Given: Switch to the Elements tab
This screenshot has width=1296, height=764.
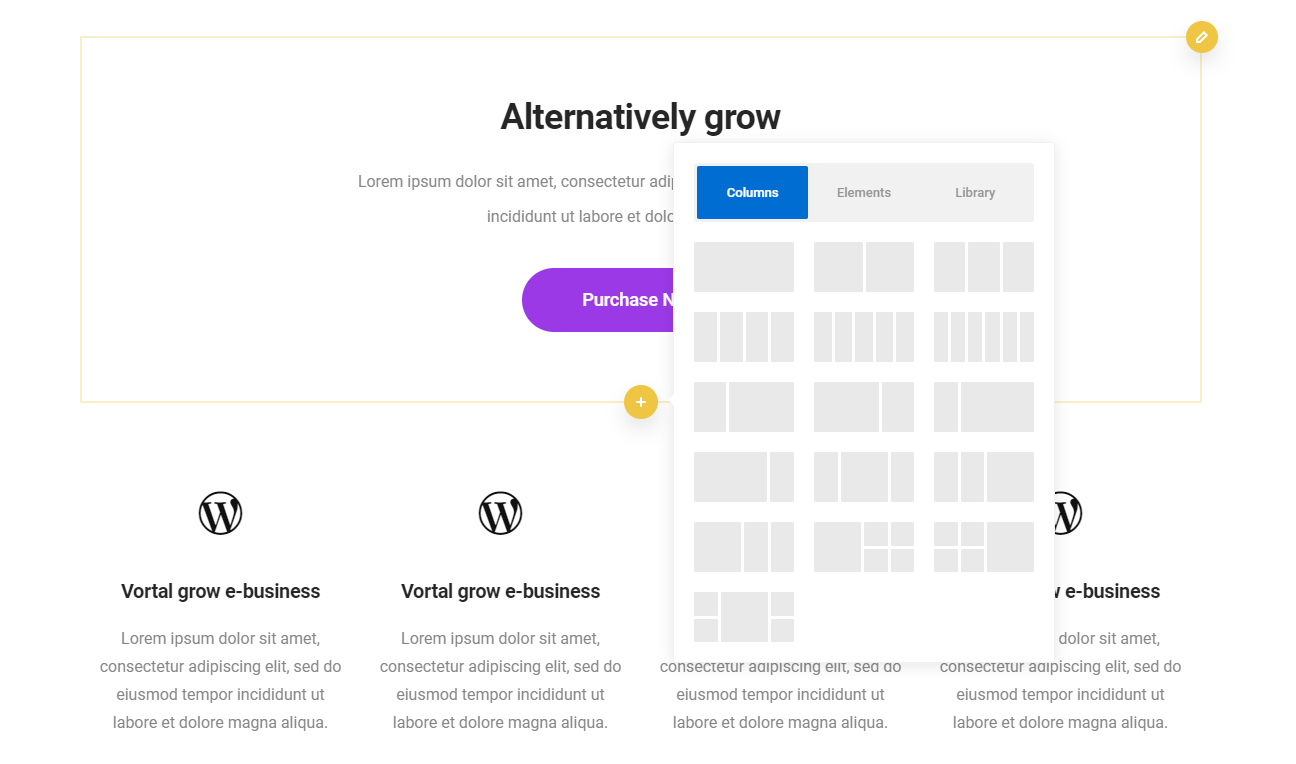Looking at the screenshot, I should [864, 193].
